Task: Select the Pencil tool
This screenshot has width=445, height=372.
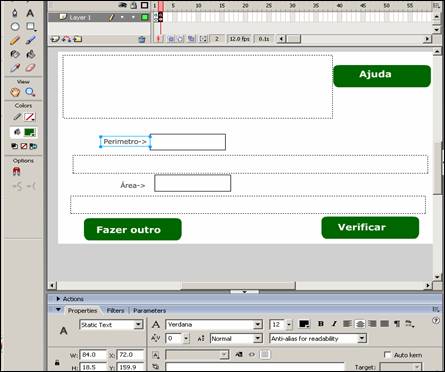Action: coord(15,40)
